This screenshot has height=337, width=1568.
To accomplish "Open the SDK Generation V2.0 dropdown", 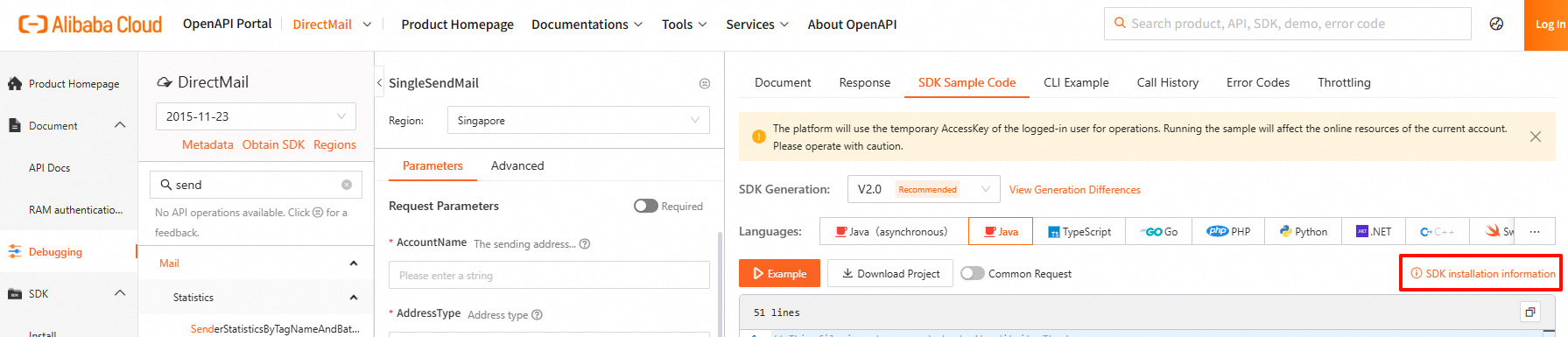I will [924, 189].
